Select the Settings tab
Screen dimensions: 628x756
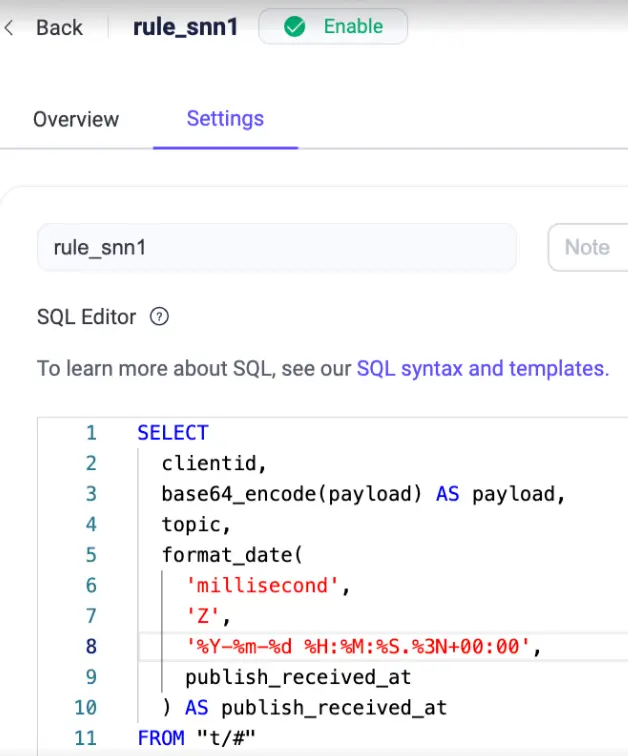point(225,119)
